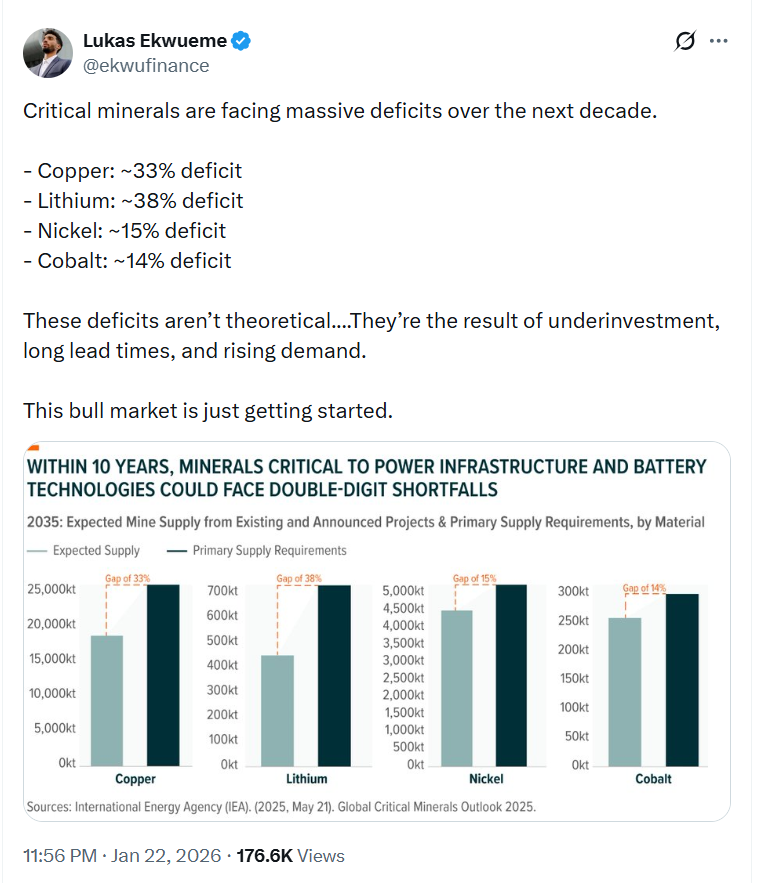The height and width of the screenshot is (883, 776).
Task: Click the orange marker atop chart
Action: pos(33,446)
